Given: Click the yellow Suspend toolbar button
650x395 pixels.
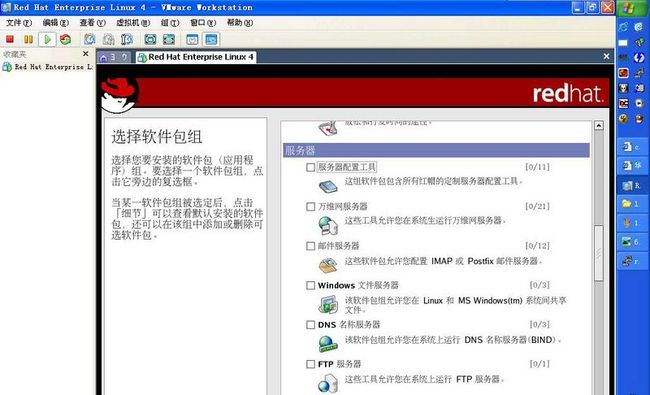Looking at the screenshot, I should 28,39.
